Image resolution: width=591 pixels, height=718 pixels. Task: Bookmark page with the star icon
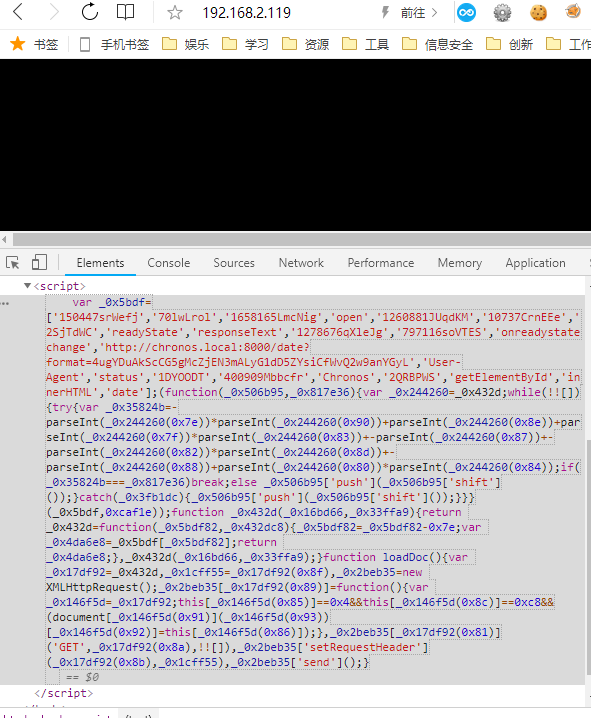pyautogui.click(x=174, y=12)
